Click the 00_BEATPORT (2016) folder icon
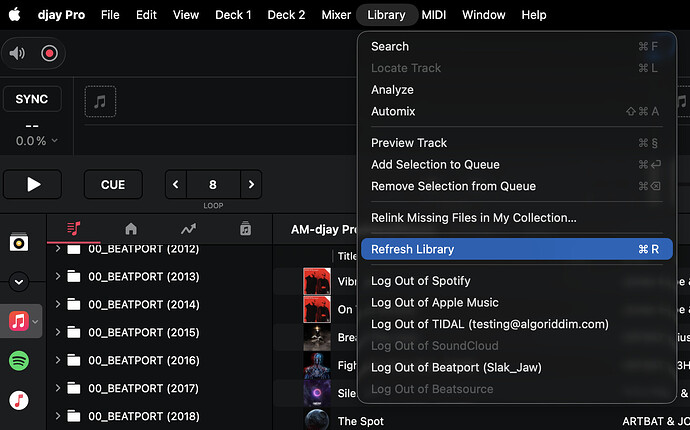The height and width of the screenshot is (430, 690). [x=74, y=360]
